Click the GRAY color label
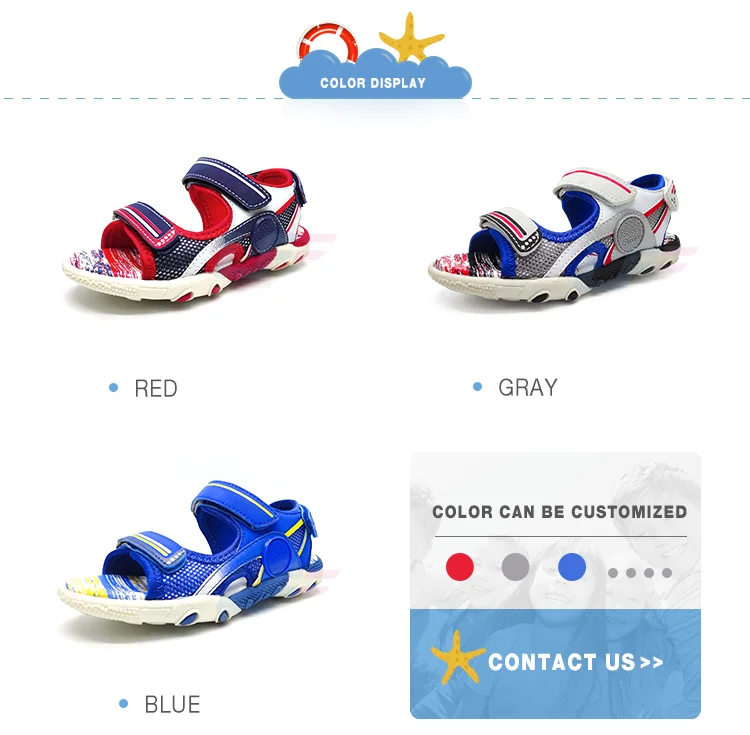Screen dimensions: 750x735 pyautogui.click(x=528, y=387)
